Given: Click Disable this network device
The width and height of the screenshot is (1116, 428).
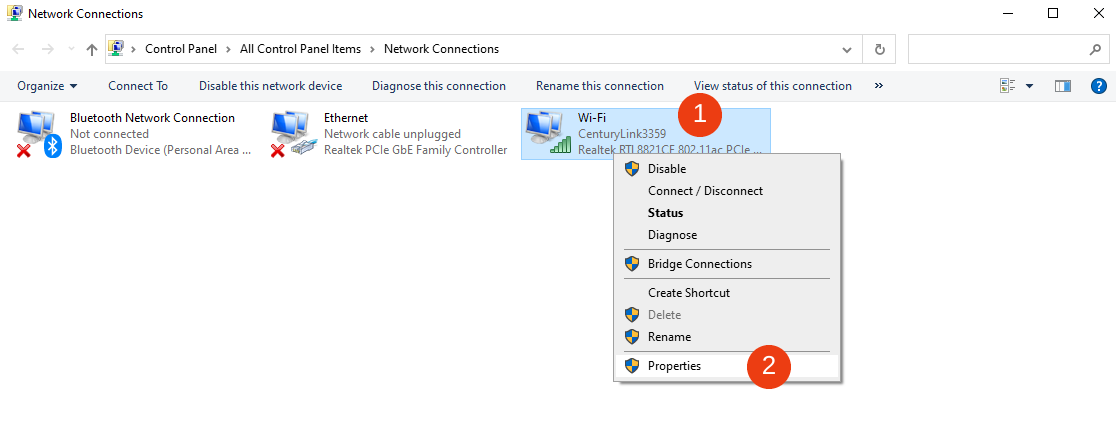Looking at the screenshot, I should [x=270, y=86].
